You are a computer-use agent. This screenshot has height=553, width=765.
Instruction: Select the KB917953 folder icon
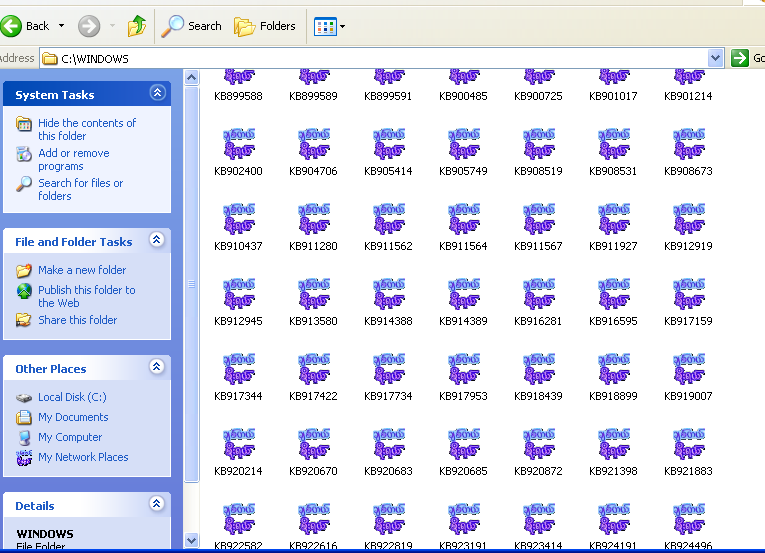(463, 369)
